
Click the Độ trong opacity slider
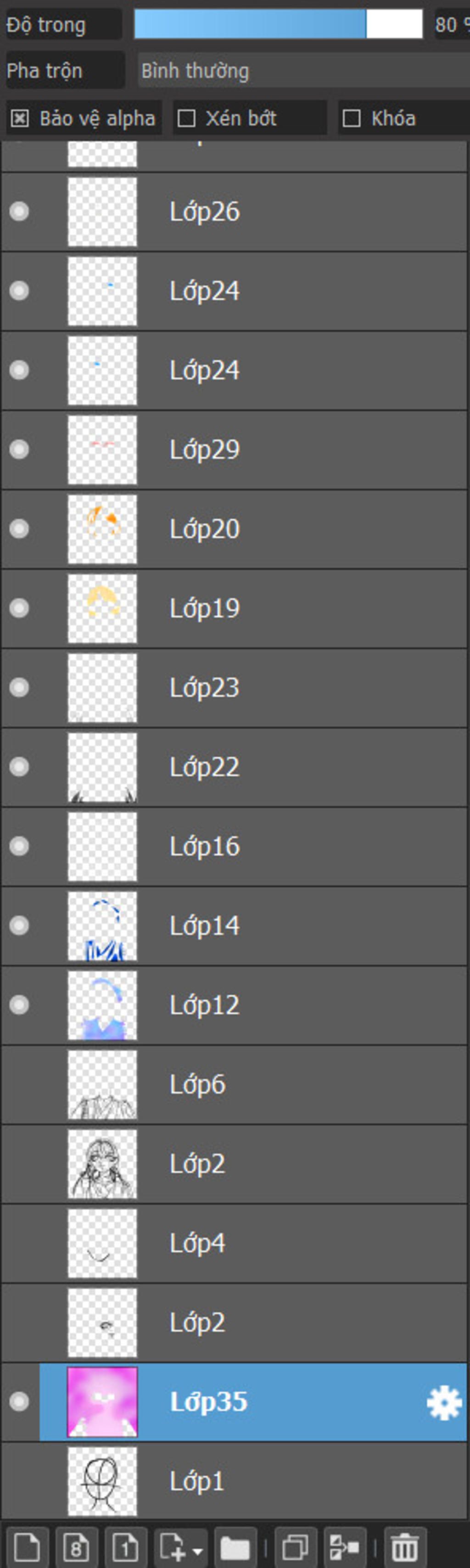(x=278, y=24)
